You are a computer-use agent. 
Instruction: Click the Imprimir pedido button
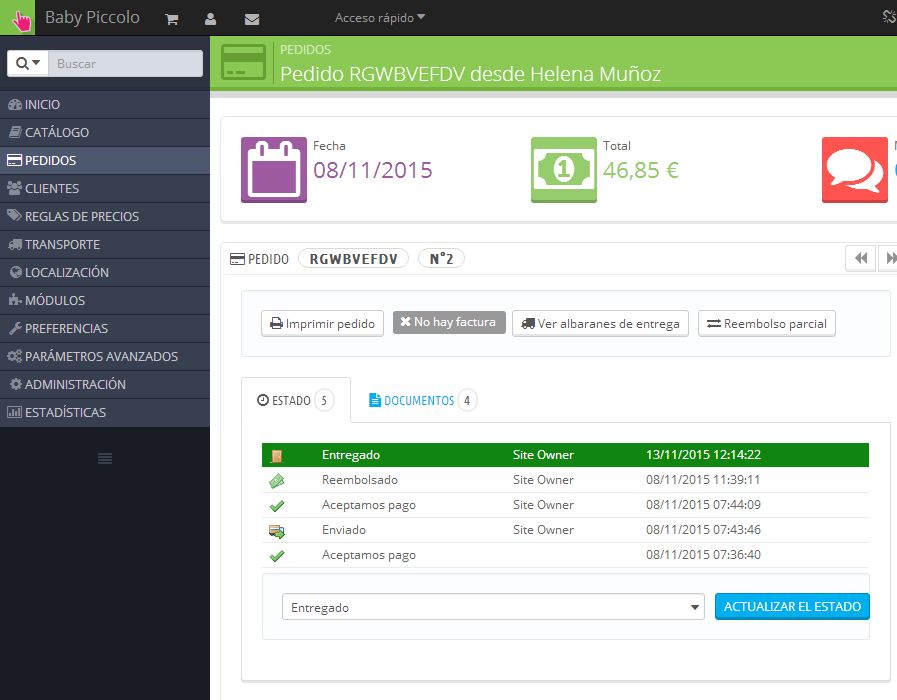tap(323, 324)
